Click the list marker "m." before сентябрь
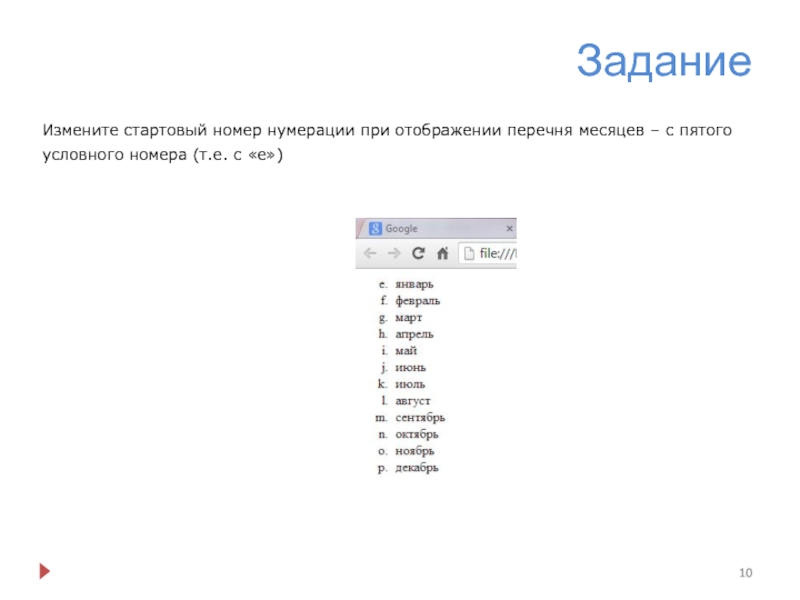Viewport: 800px width, 600px height. (381, 418)
